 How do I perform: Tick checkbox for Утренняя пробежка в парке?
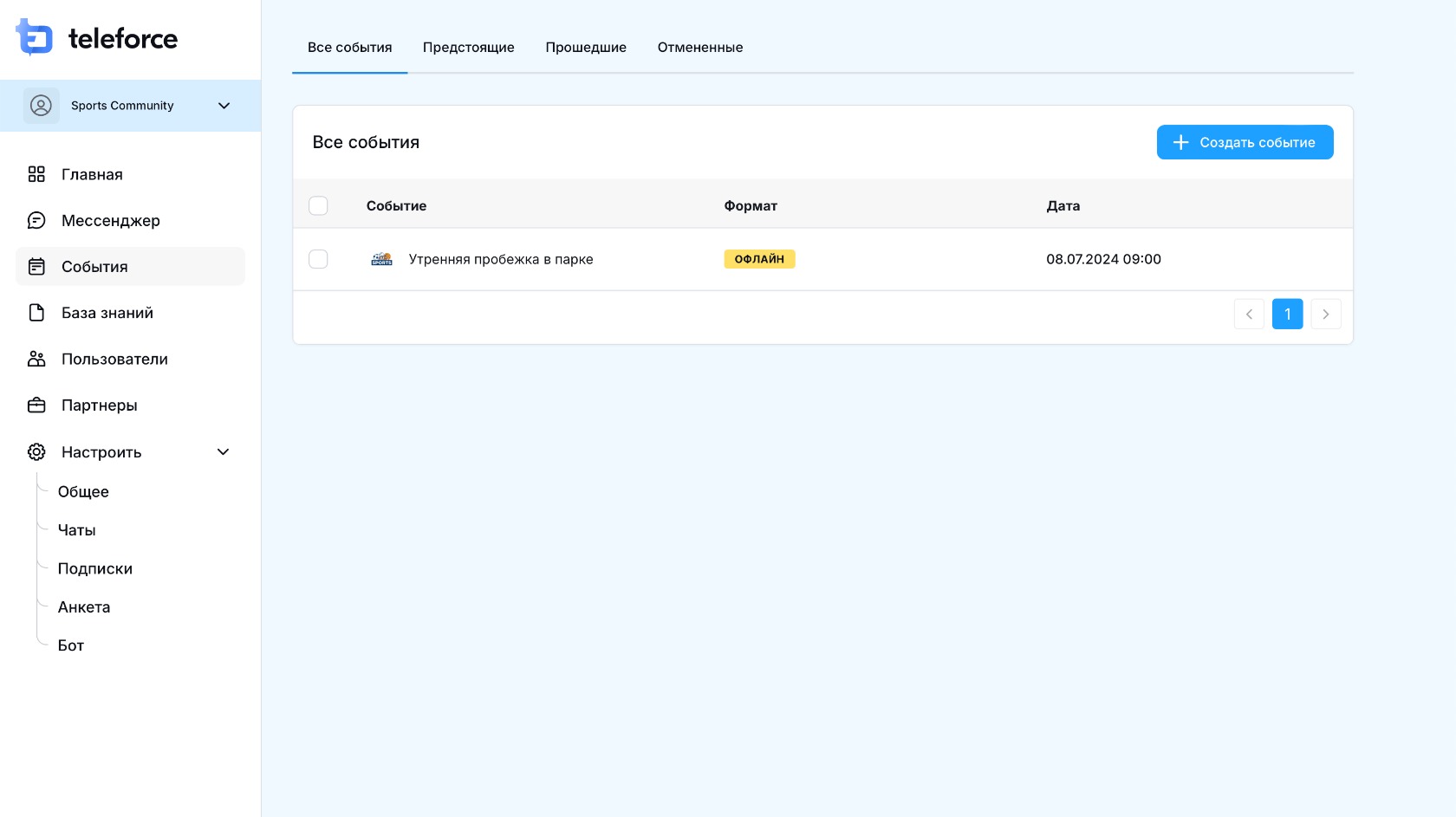coord(318,259)
